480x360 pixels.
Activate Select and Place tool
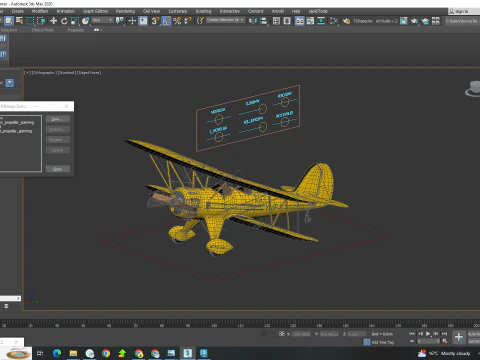(x=86, y=21)
